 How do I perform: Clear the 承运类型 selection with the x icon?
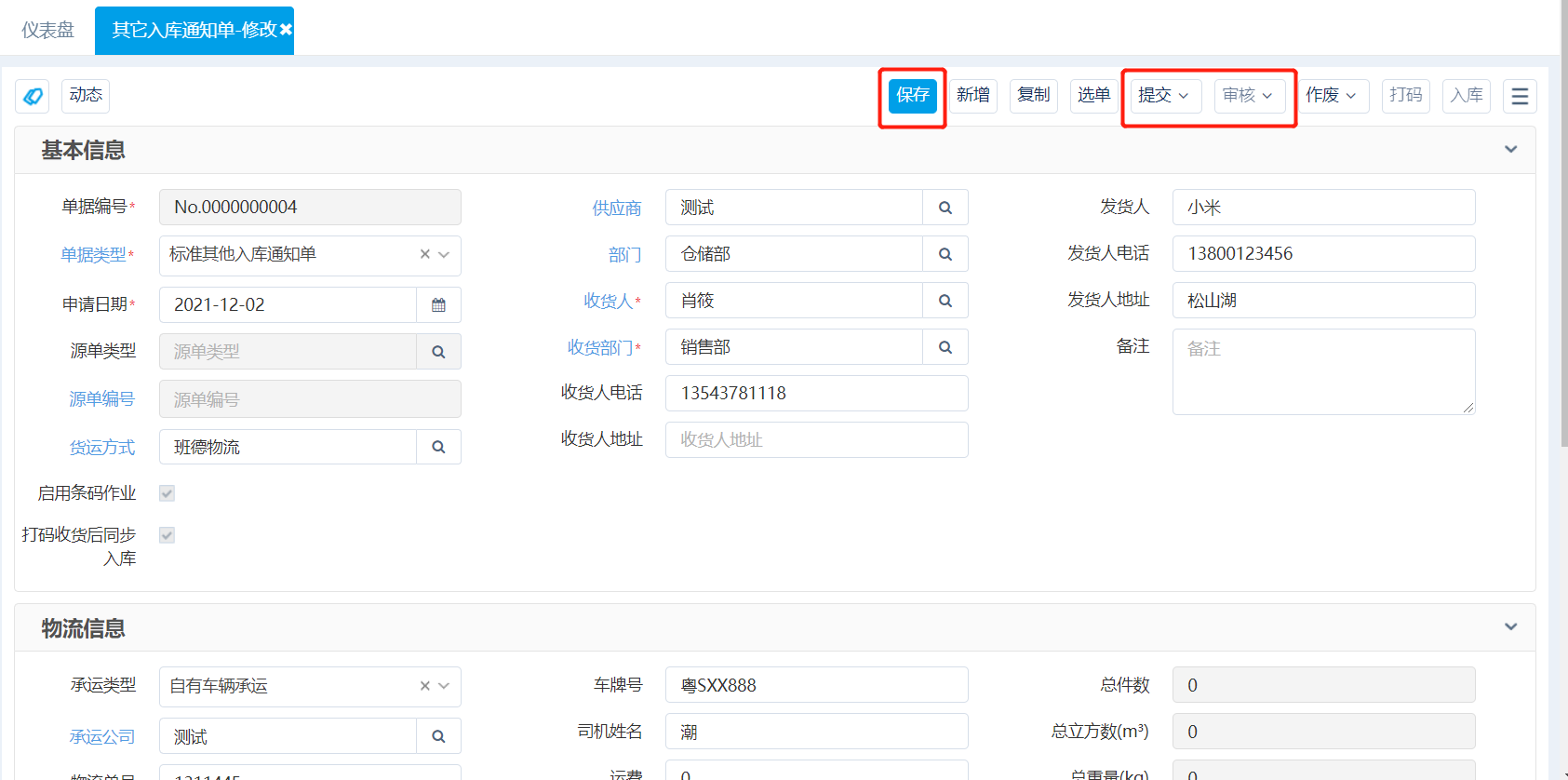tap(424, 686)
